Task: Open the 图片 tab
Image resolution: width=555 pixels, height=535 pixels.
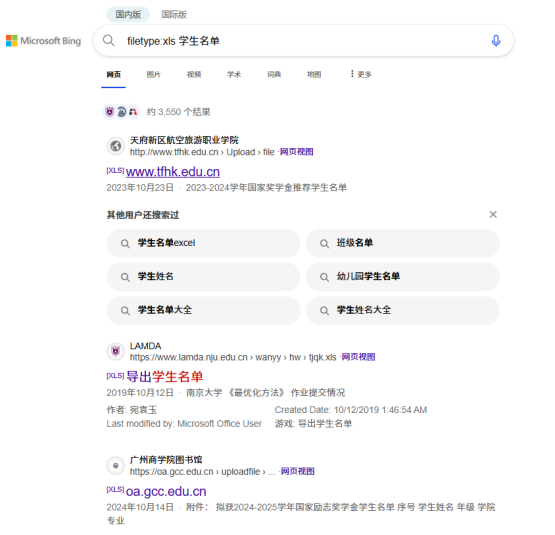Action: click(x=154, y=74)
